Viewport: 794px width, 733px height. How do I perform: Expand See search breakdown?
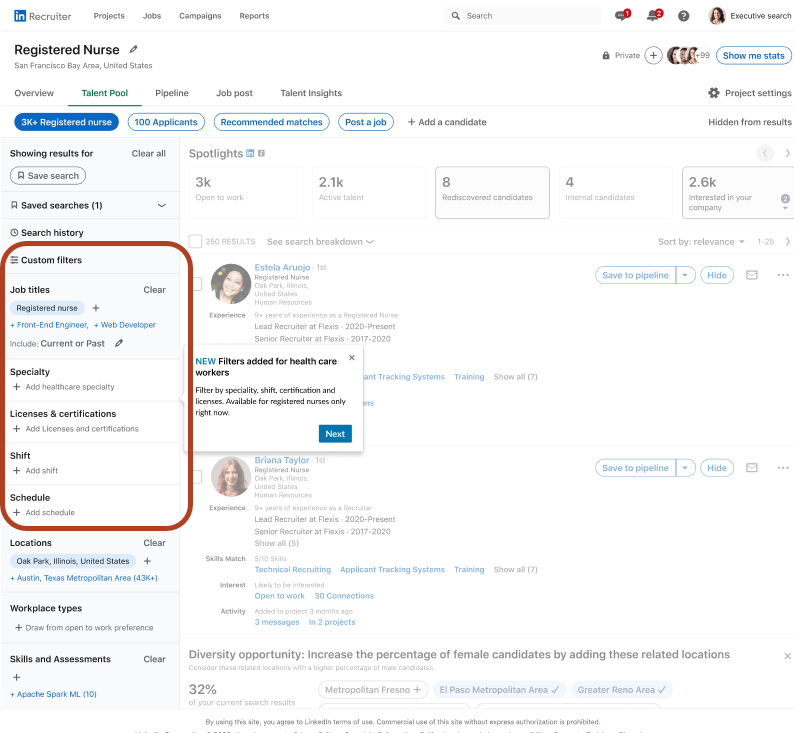pos(320,241)
